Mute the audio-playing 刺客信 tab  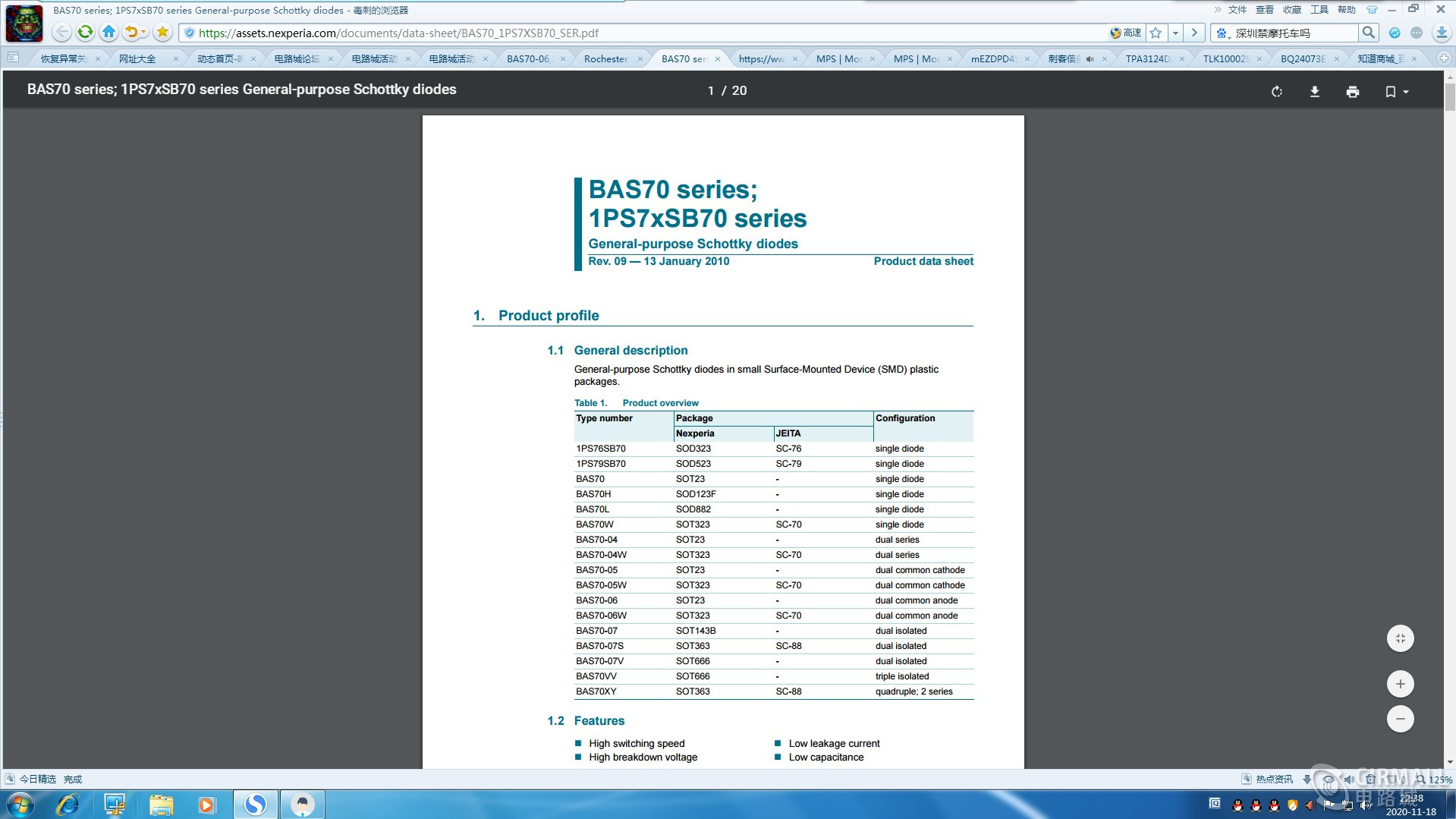pos(1090,58)
